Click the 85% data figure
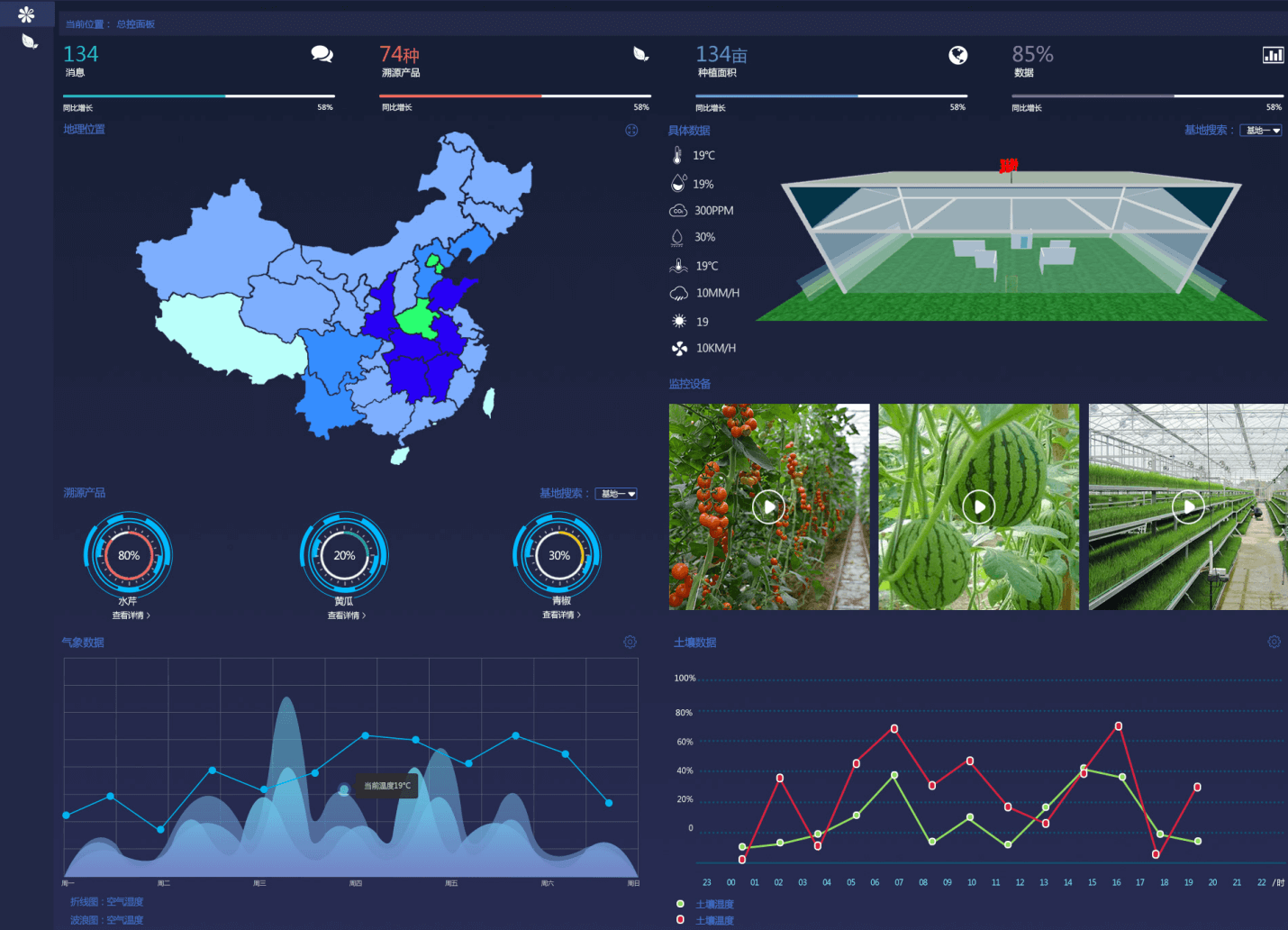This screenshot has height=930, width=1288. pyautogui.click(x=1032, y=54)
